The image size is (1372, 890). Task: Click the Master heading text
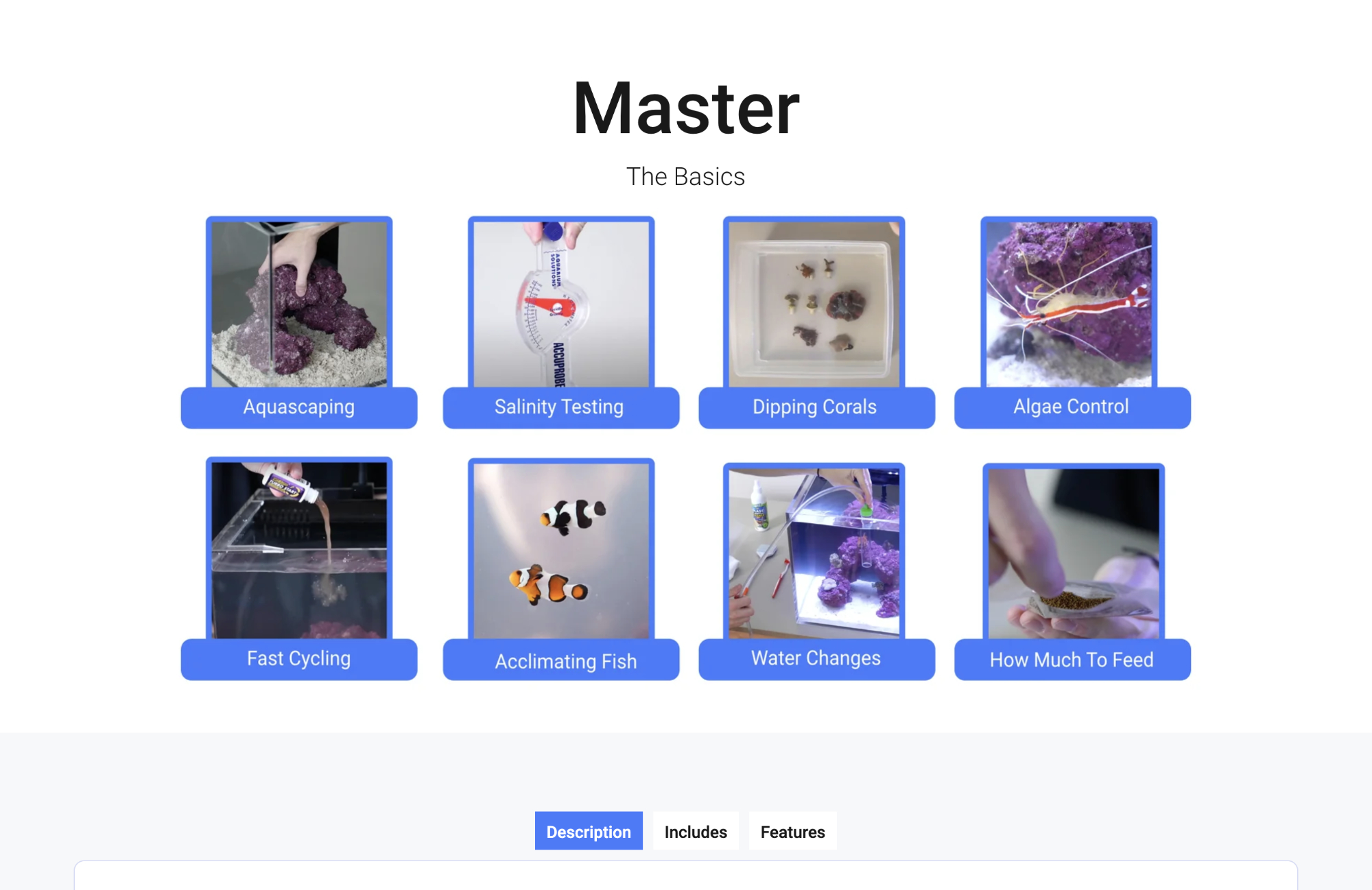tap(686, 108)
